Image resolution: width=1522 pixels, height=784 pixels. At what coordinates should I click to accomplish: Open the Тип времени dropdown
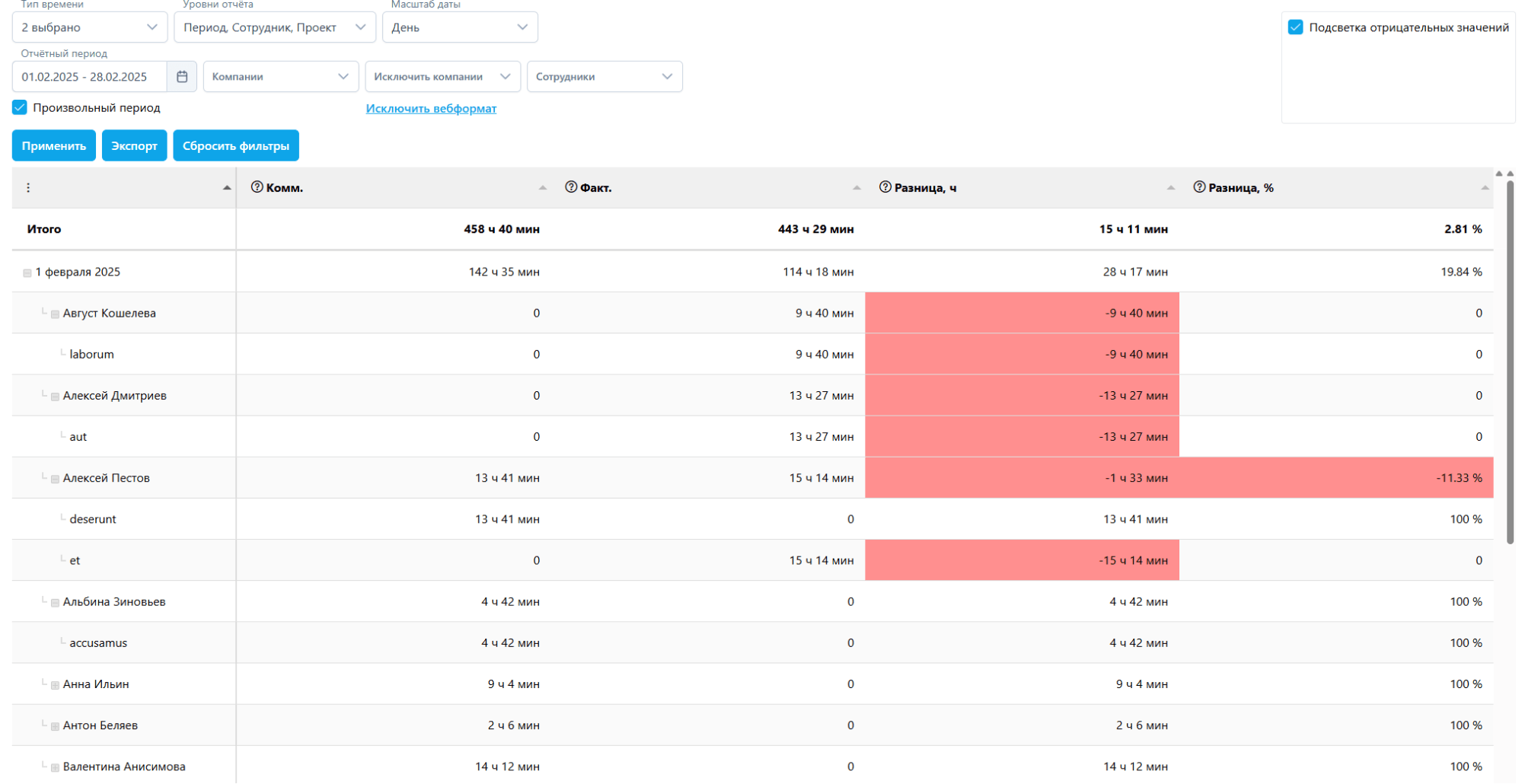(90, 27)
